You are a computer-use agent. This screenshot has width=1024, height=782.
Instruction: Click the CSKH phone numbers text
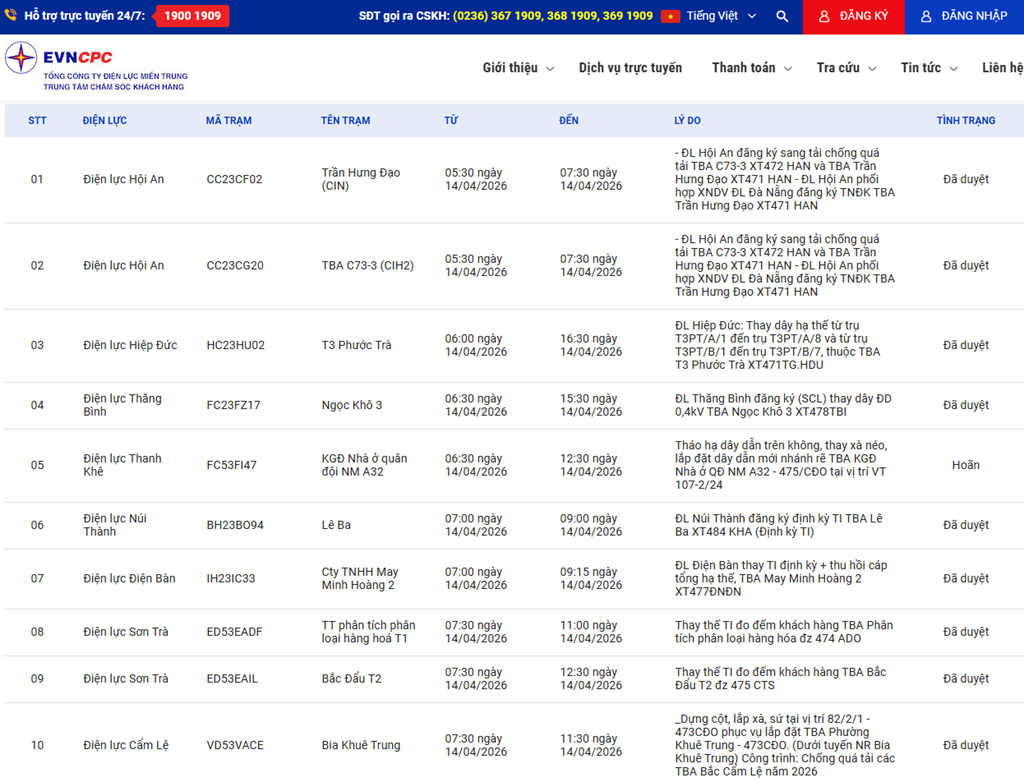coord(552,17)
